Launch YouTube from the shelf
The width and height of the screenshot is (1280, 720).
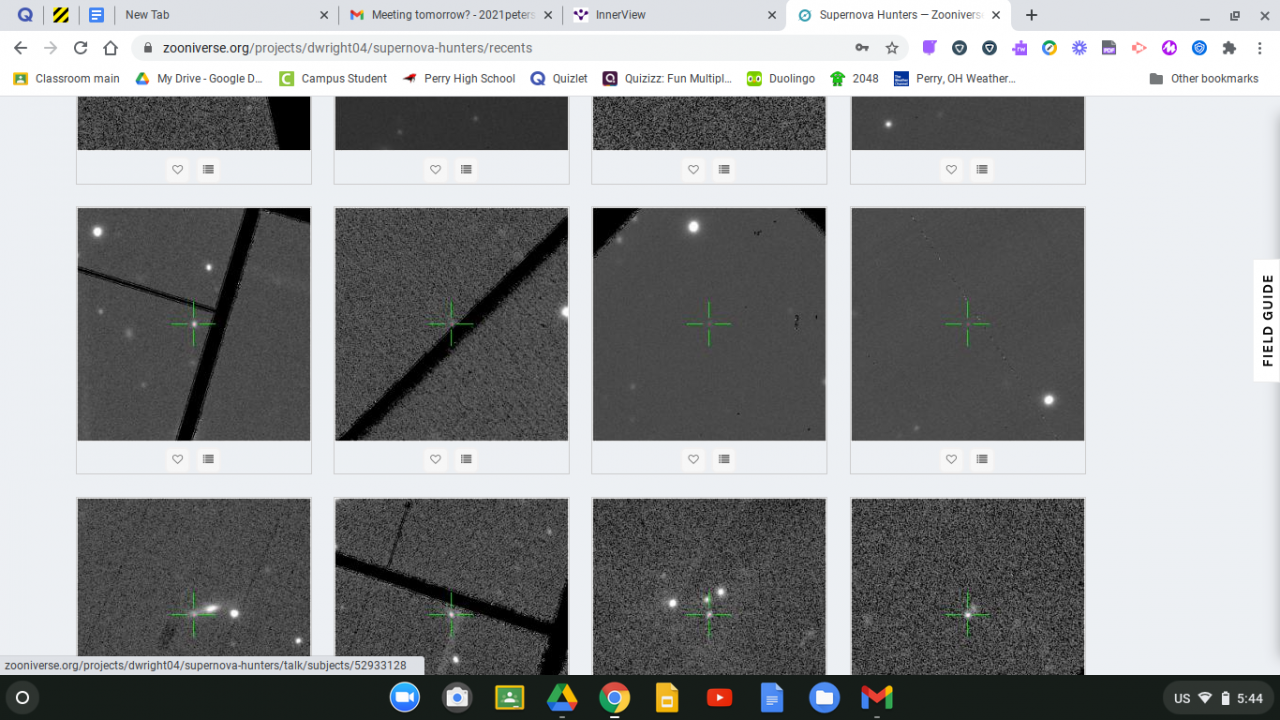pyautogui.click(x=719, y=697)
